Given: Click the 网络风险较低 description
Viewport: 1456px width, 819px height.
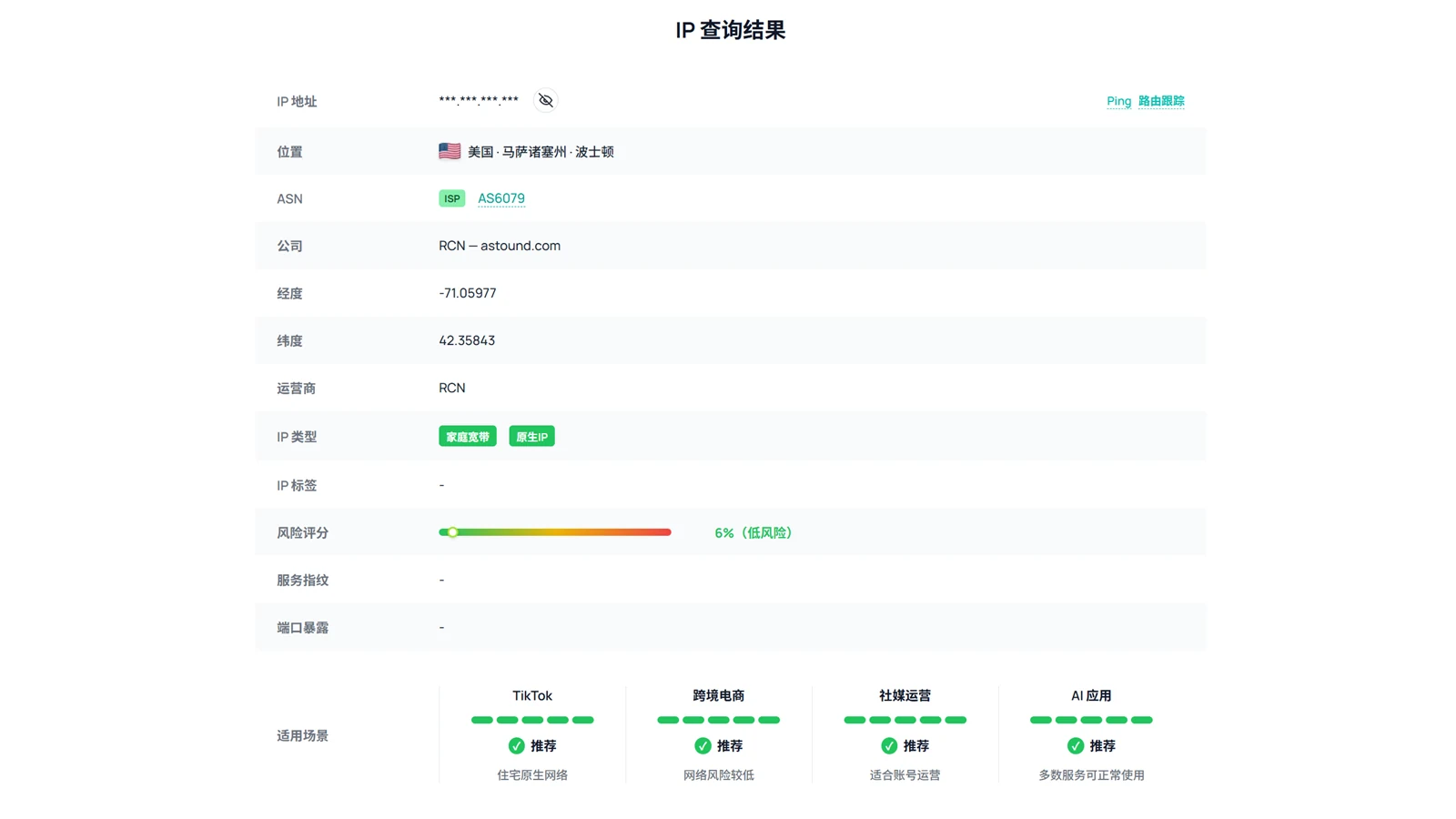Looking at the screenshot, I should 719,775.
